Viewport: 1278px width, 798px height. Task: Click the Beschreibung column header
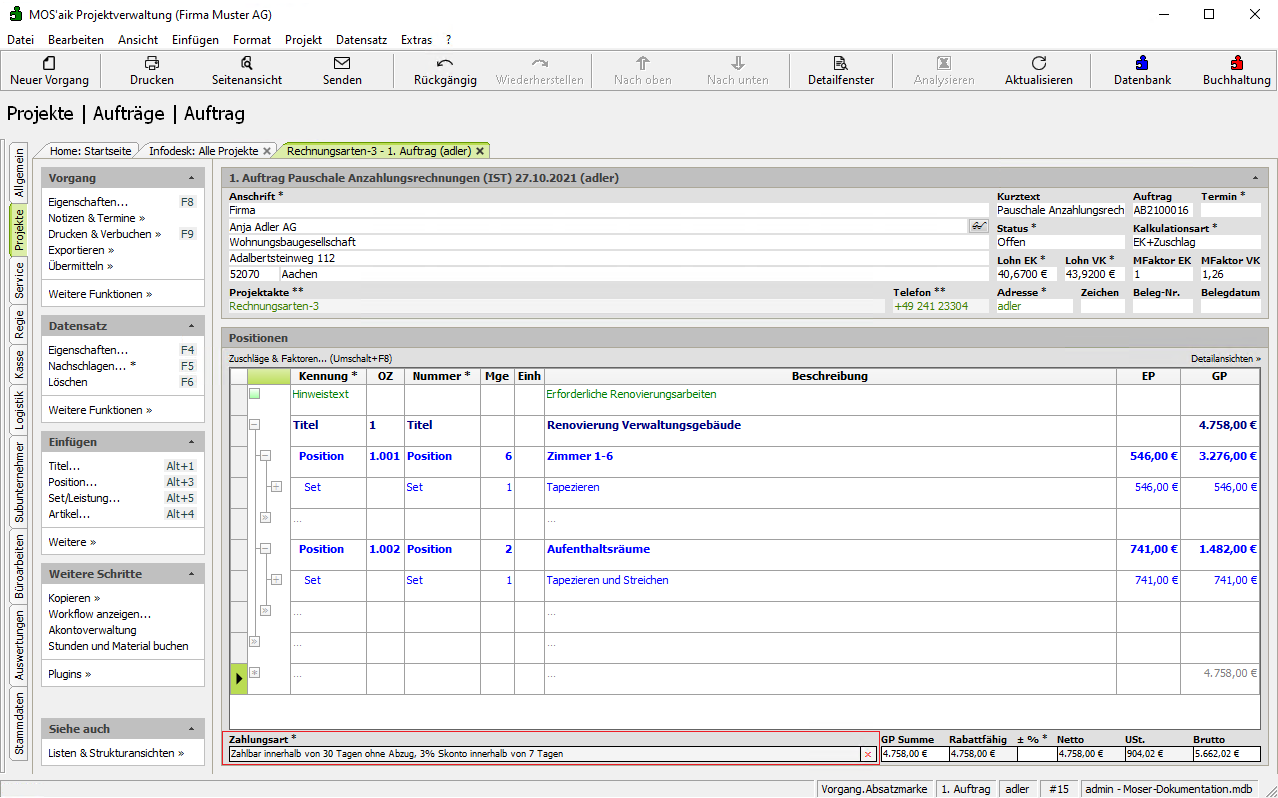[x=830, y=376]
